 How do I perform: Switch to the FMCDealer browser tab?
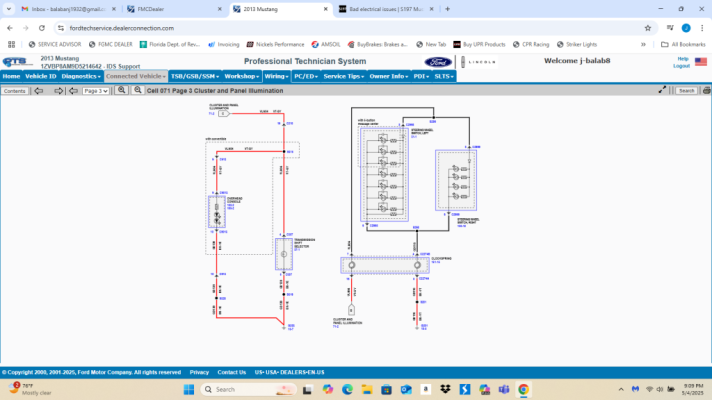[174, 9]
